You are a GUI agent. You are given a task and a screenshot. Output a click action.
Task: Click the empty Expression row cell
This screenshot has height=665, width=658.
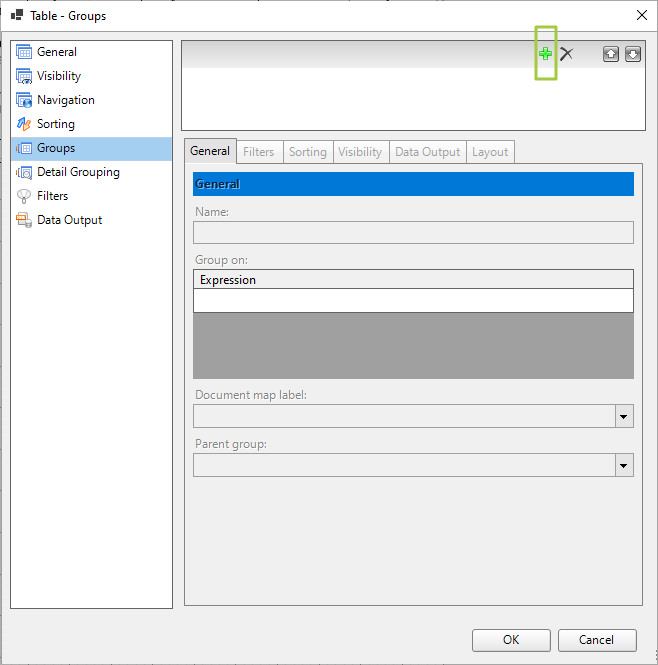click(413, 301)
